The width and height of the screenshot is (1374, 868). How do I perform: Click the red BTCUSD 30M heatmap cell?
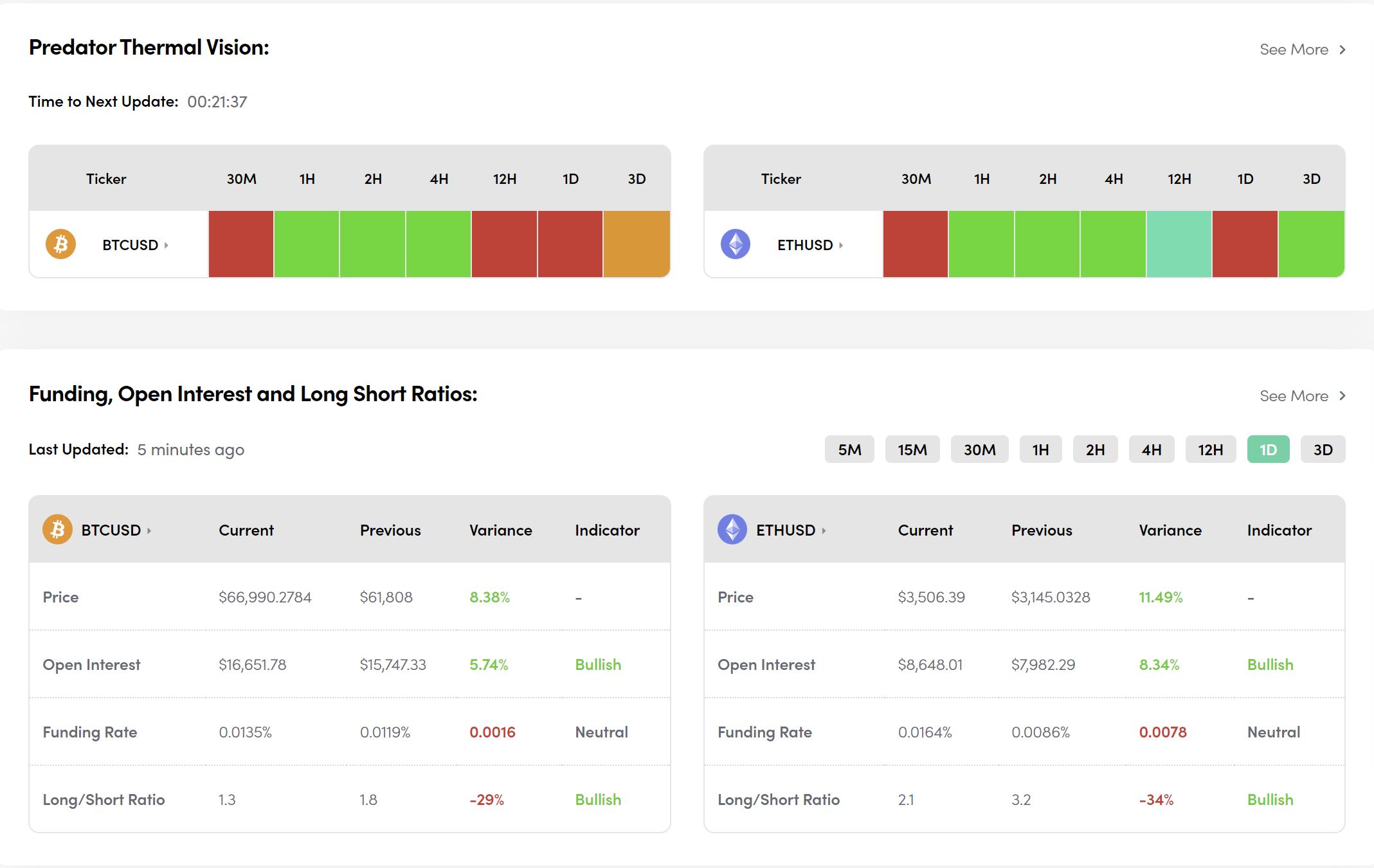241,244
